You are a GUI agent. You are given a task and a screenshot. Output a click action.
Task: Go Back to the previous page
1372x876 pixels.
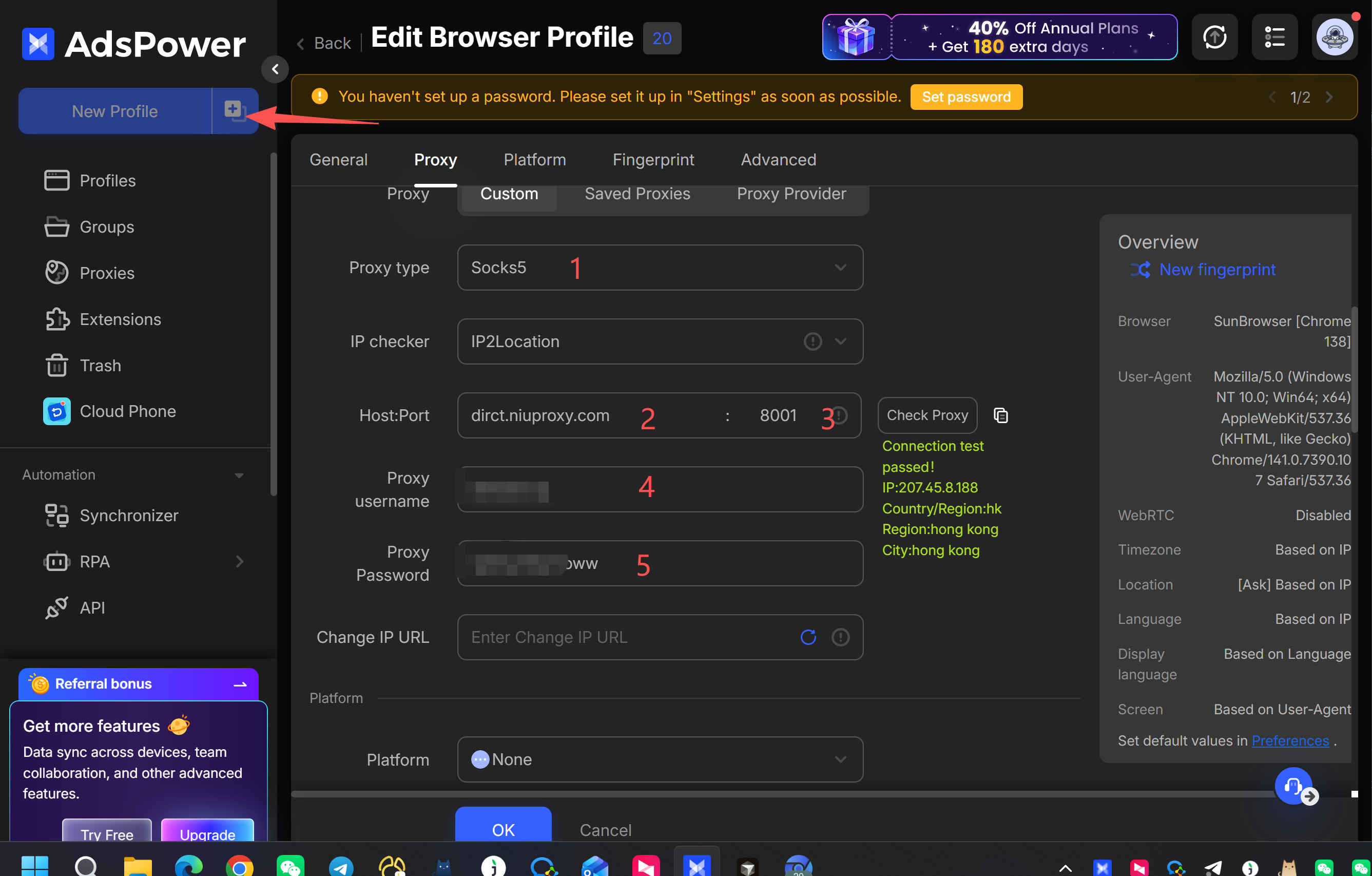coord(324,43)
